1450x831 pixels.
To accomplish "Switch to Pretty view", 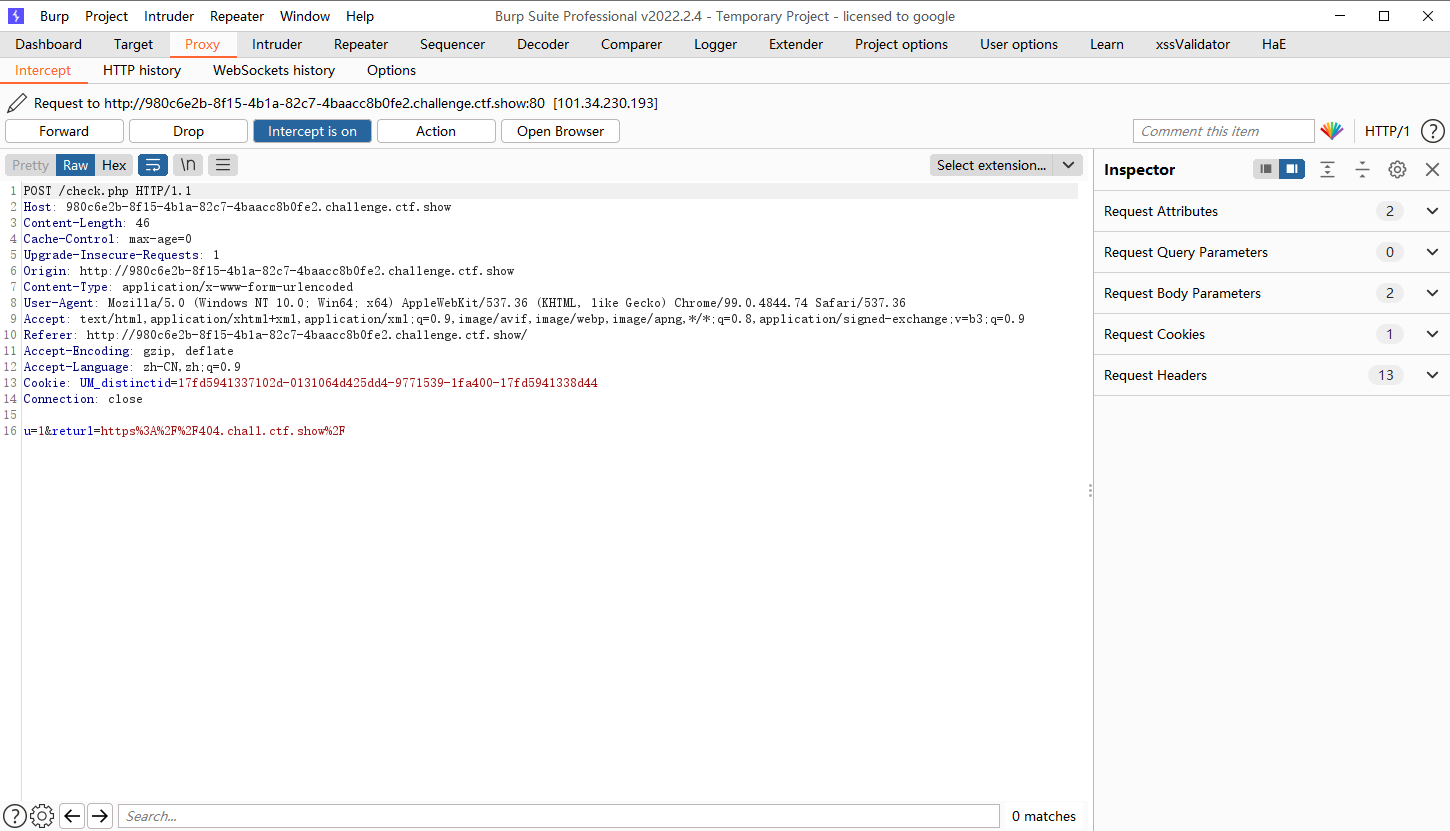I will 30,165.
